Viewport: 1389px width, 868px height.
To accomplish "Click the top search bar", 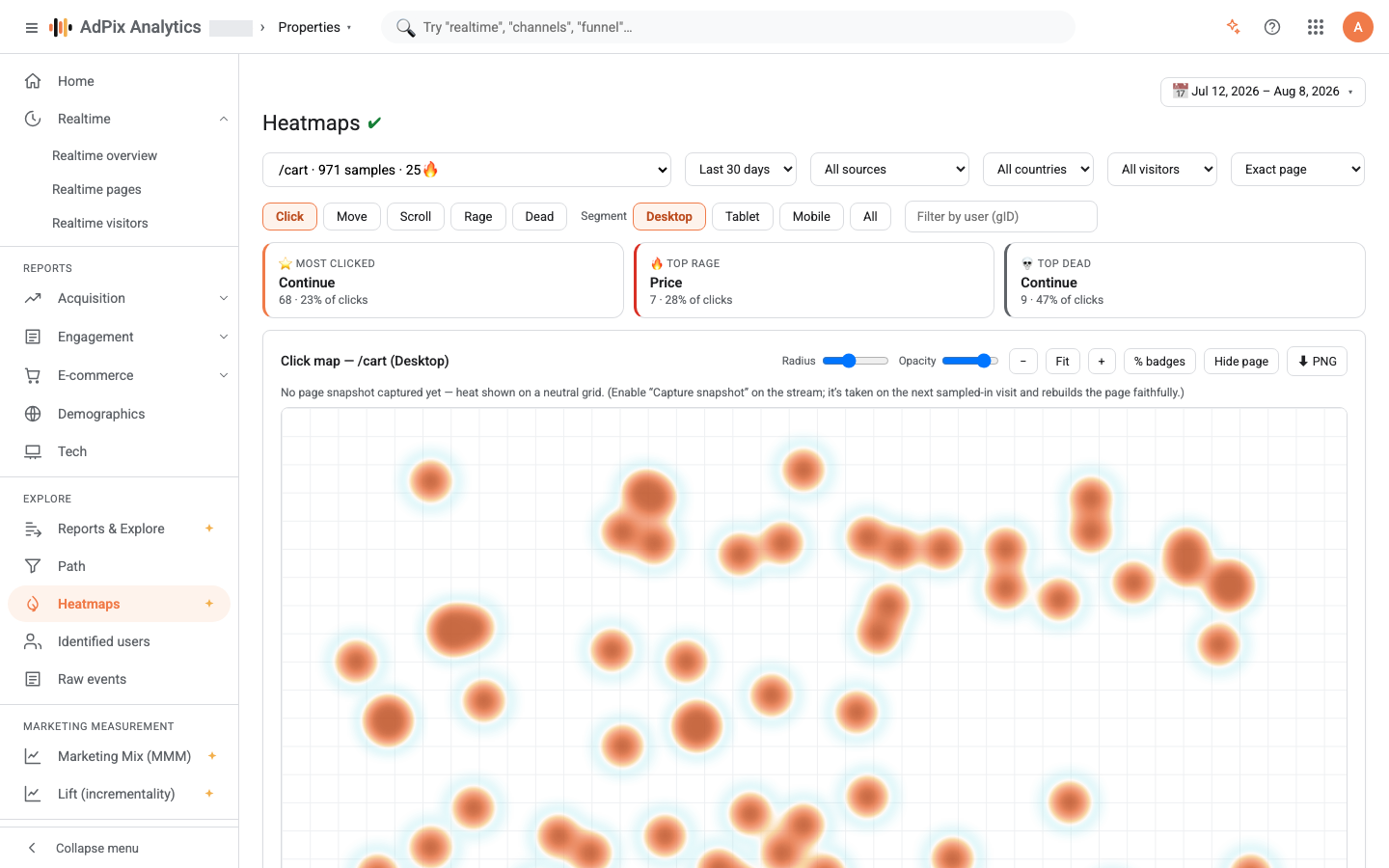I will click(728, 27).
